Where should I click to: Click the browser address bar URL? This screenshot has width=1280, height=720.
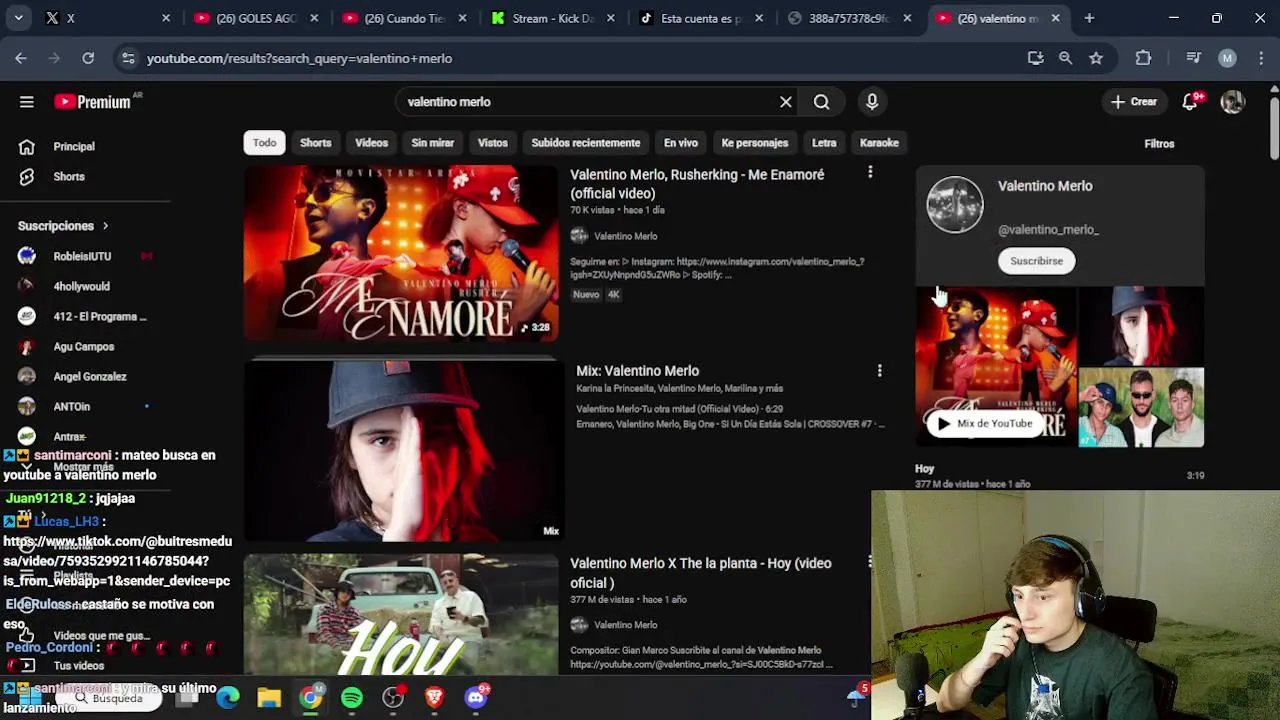(x=299, y=58)
